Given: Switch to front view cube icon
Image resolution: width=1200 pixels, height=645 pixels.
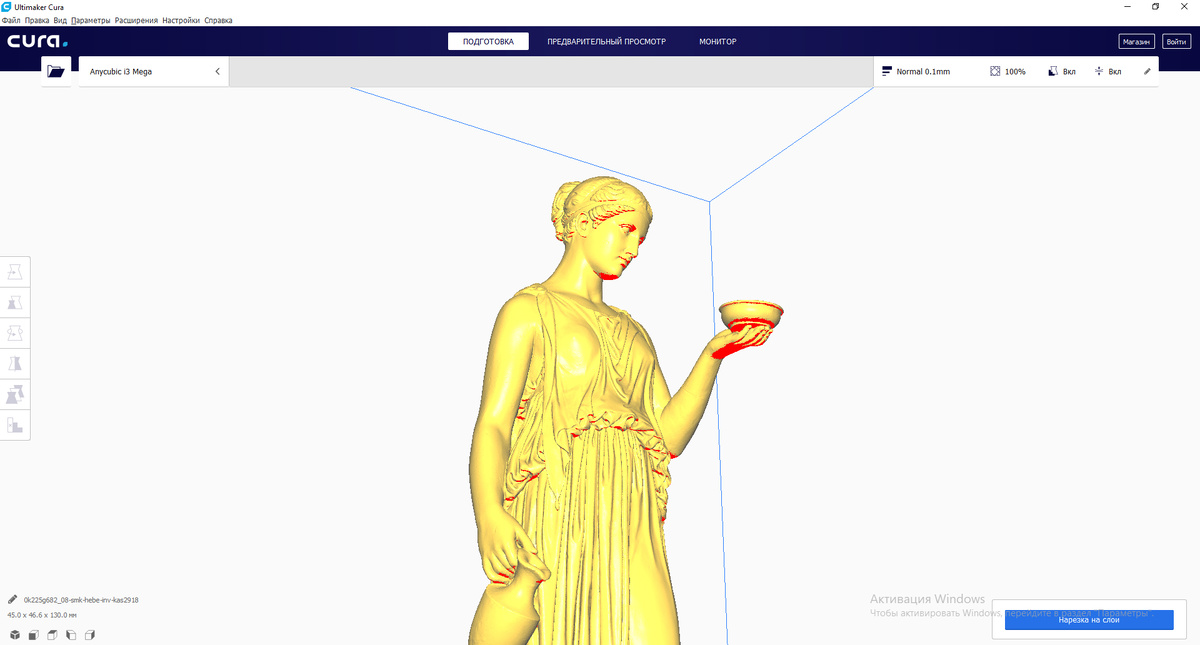Looking at the screenshot, I should pos(33,635).
